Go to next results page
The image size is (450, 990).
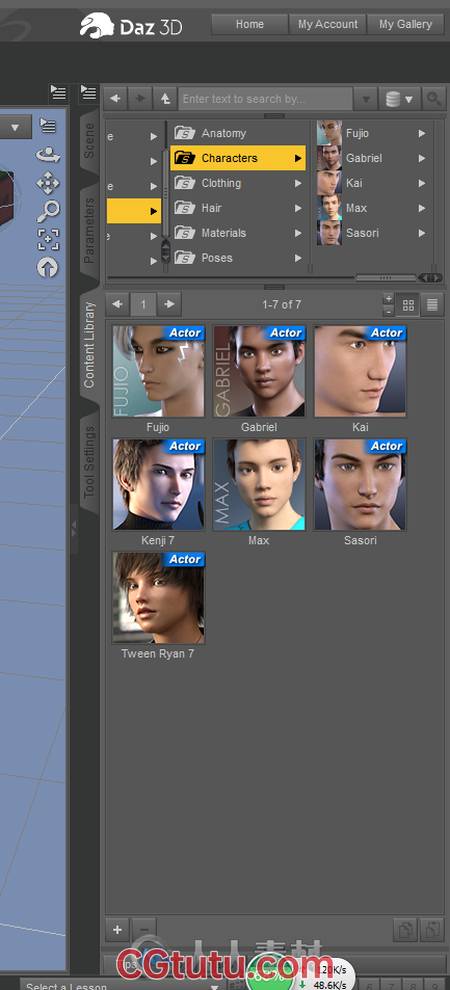coord(169,304)
